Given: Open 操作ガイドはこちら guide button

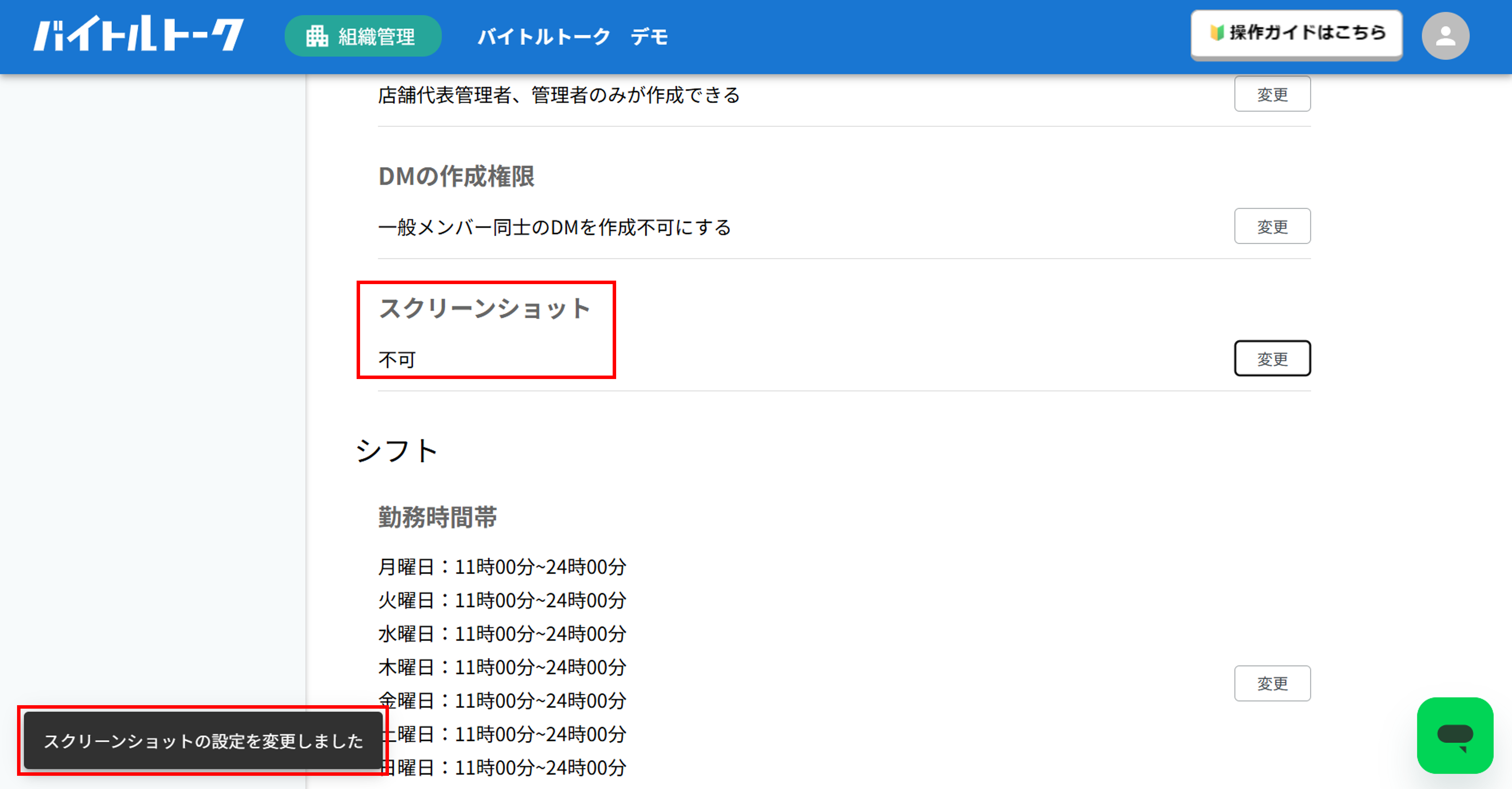Looking at the screenshot, I should click(x=1296, y=34).
